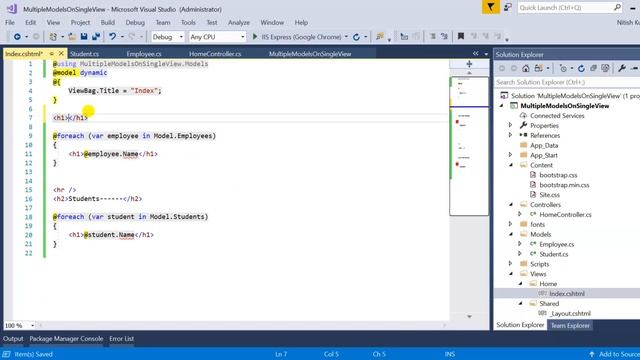The width and height of the screenshot is (640, 360).
Task: Open the Output panel tab
Action: [13, 338]
